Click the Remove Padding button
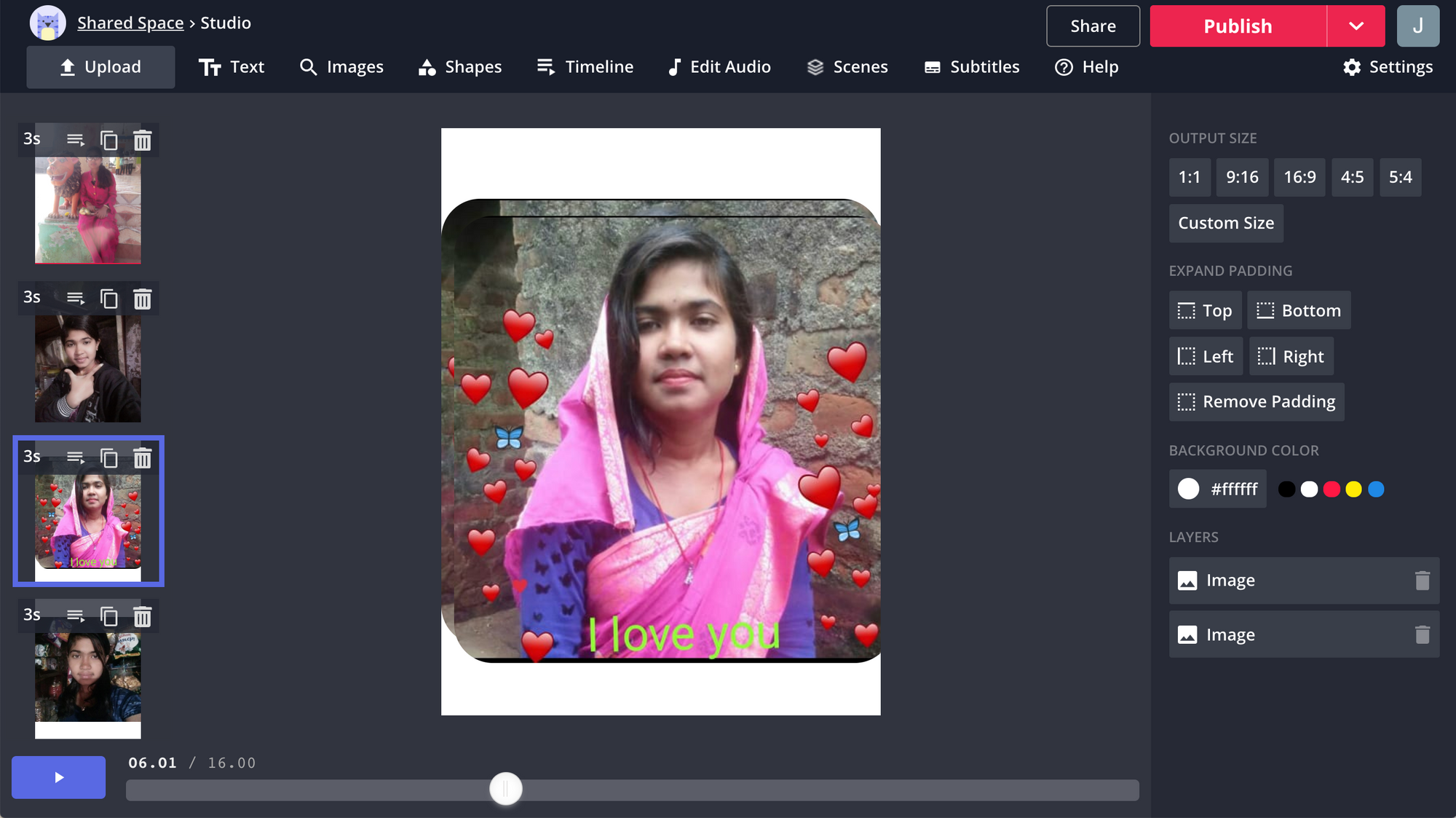 point(1257,402)
